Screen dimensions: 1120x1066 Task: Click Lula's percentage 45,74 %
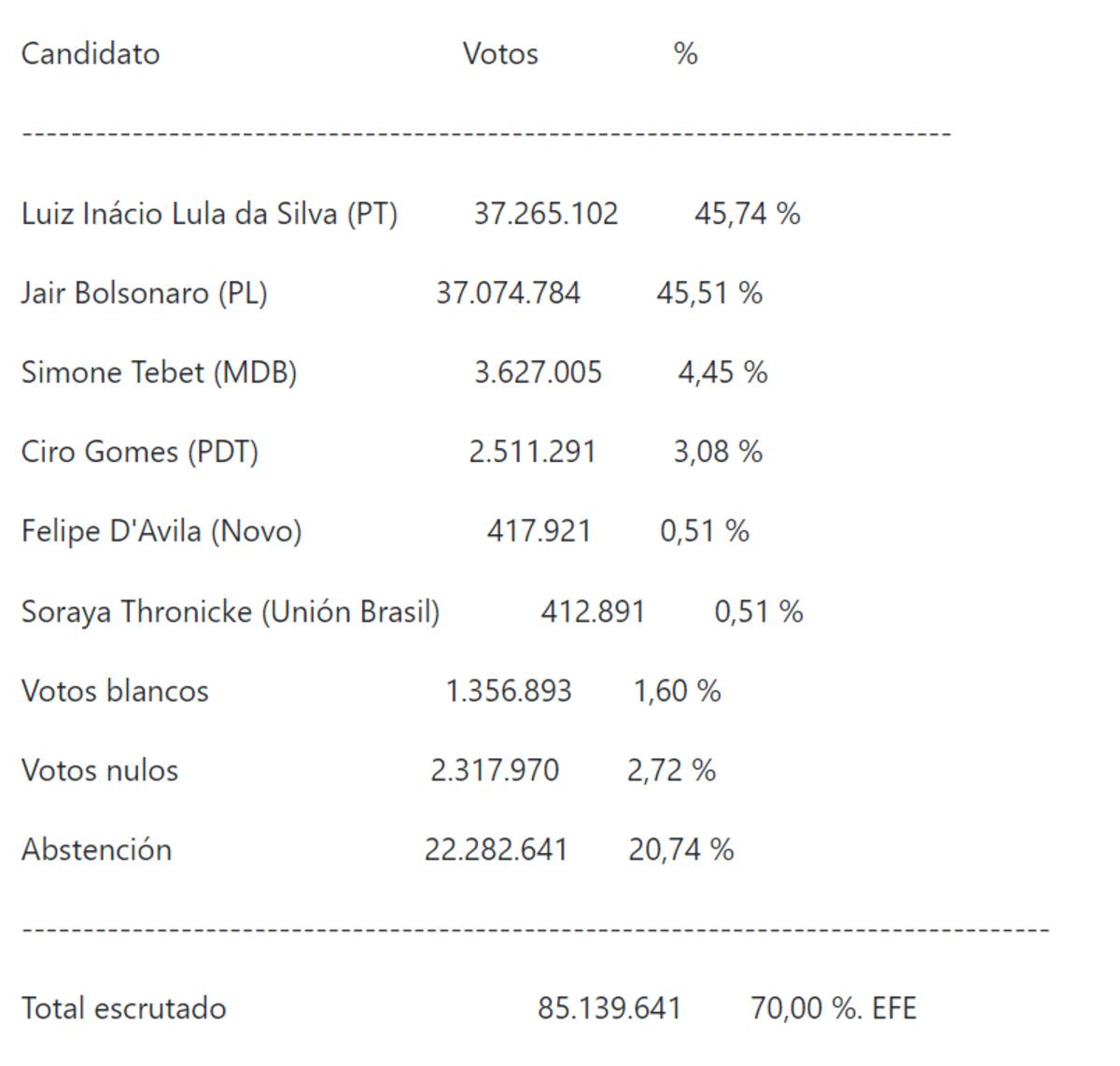click(747, 214)
